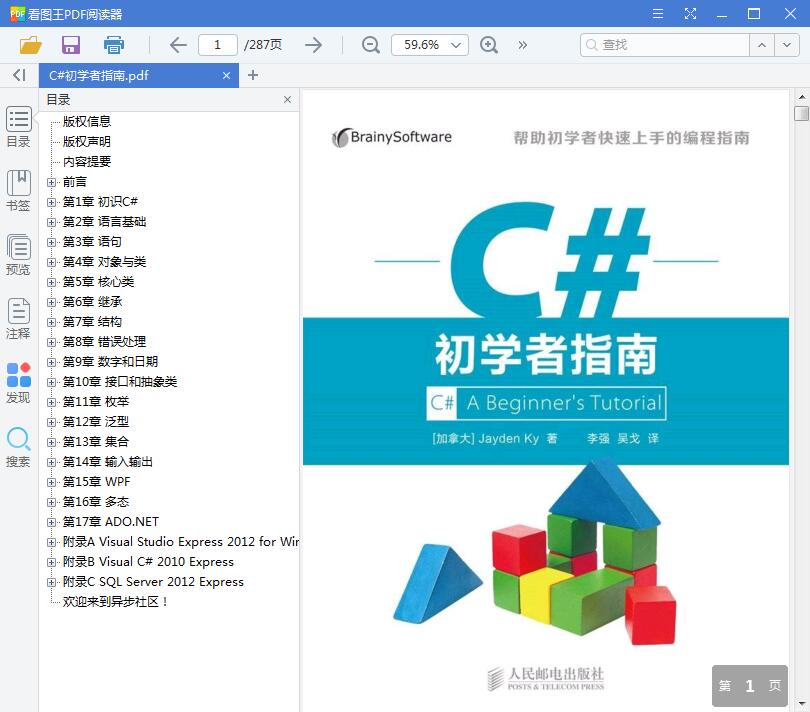Select 版权信息 in the outline
Screen dimensions: 810x712
point(87,121)
